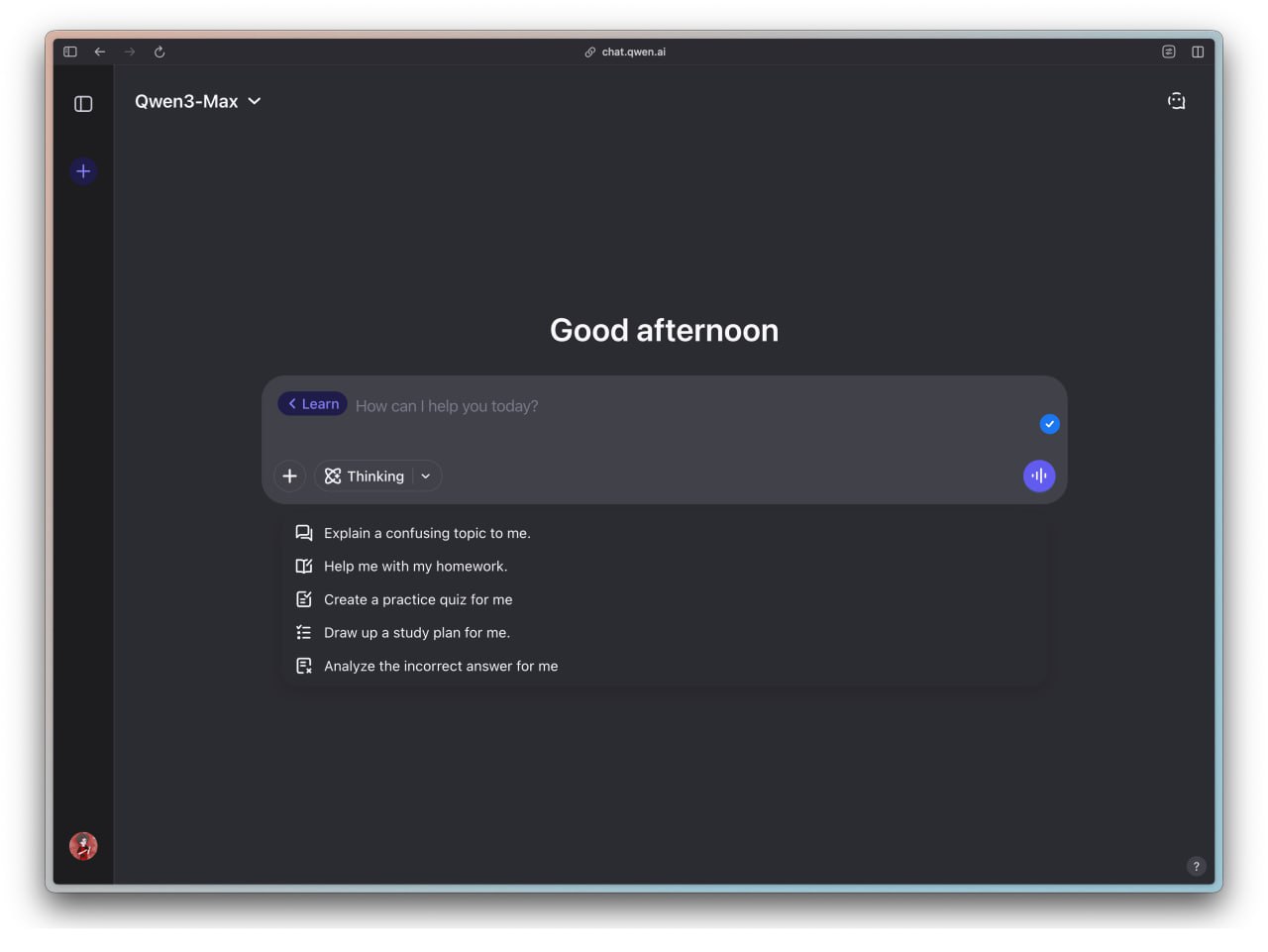This screenshot has height=952, width=1268.
Task: Open the help question mark button
Action: tap(1196, 866)
